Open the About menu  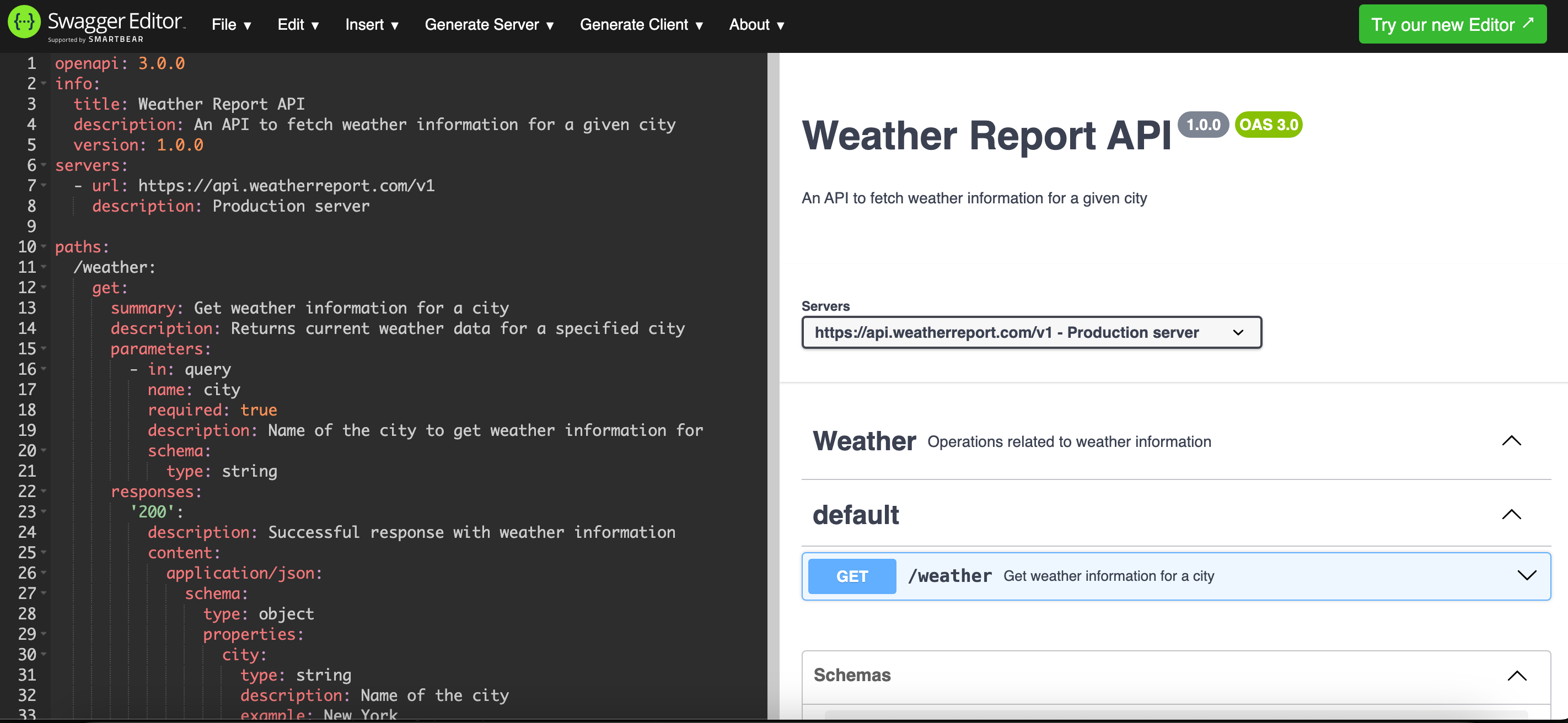pyautogui.click(x=756, y=24)
